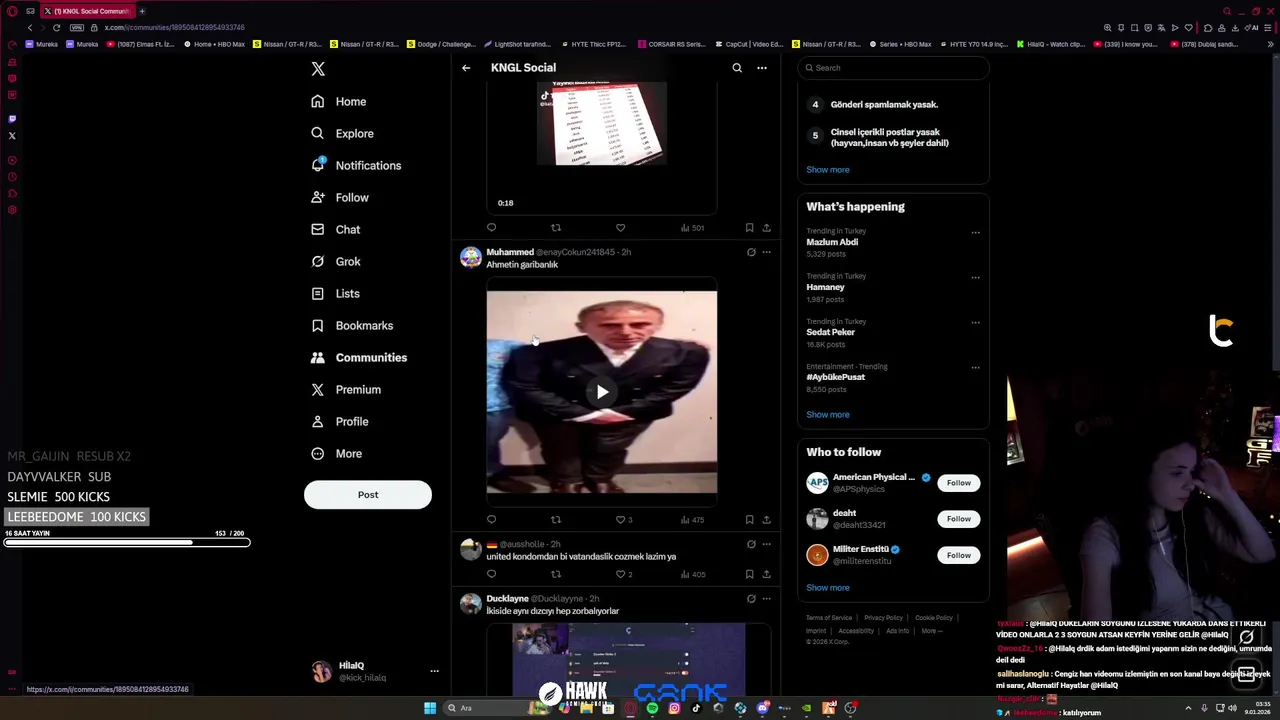
Task: Follow the deaht account
Action: (959, 519)
